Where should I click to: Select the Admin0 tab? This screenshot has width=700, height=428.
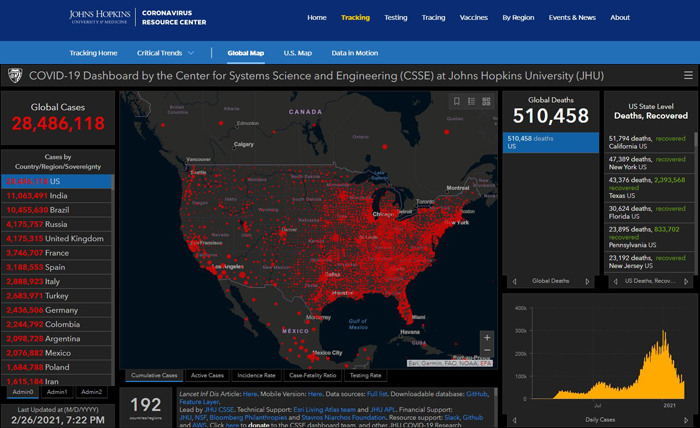[23, 392]
